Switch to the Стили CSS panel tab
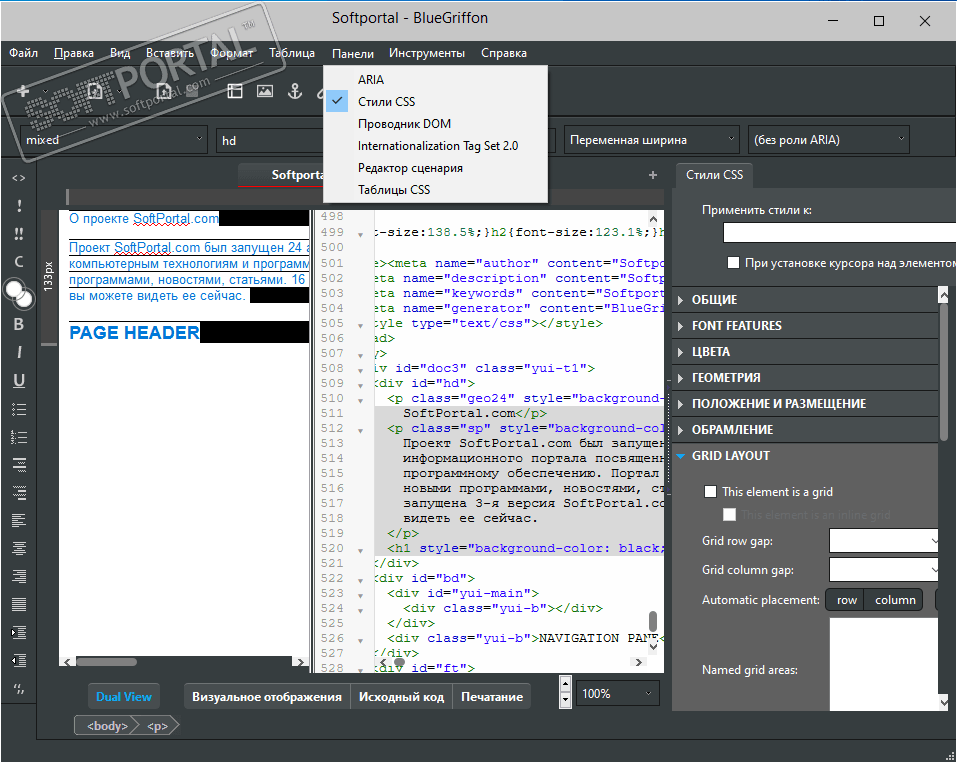The width and height of the screenshot is (957, 763). (714, 175)
